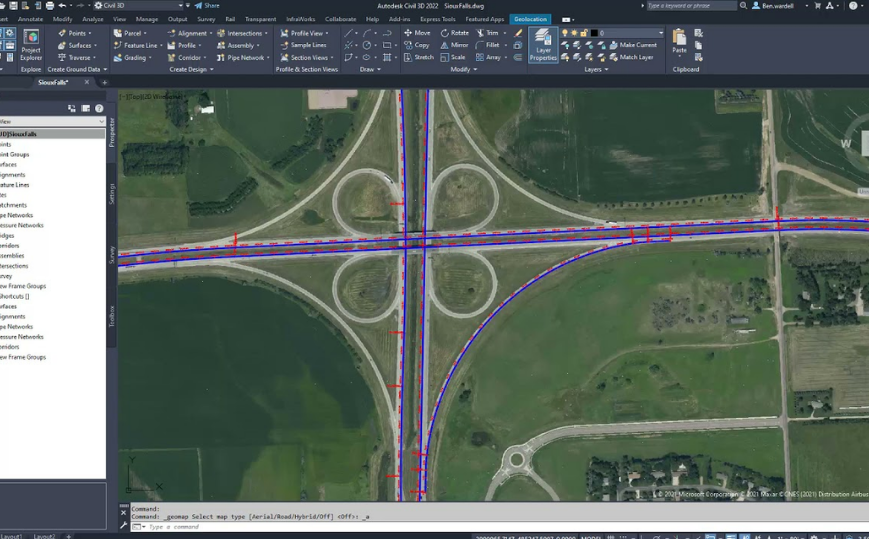The width and height of the screenshot is (869, 539).
Task: Select Pressure Networks in Prospector tree
Action: click(22, 225)
